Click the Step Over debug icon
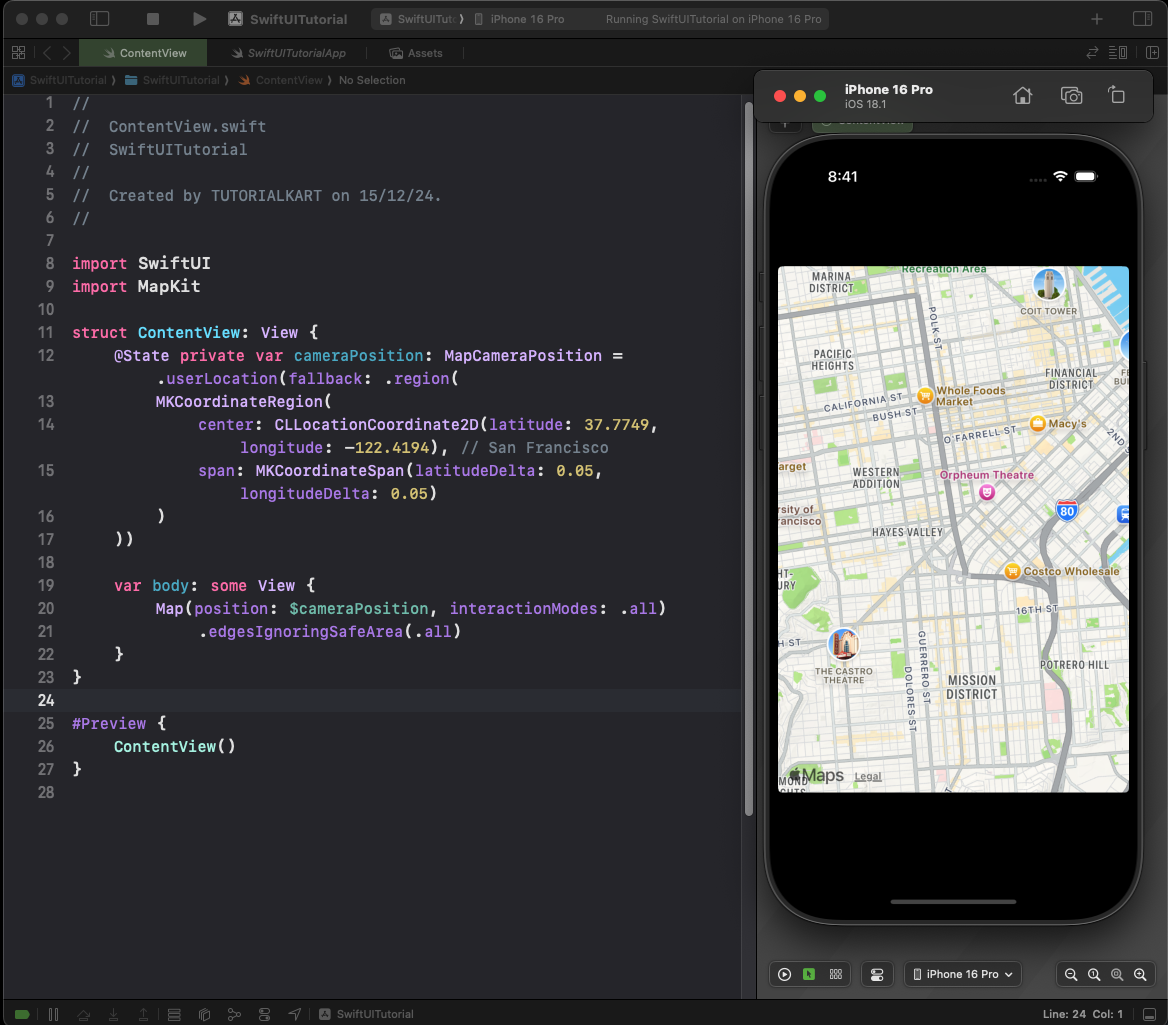This screenshot has height=1025, width=1168. pyautogui.click(x=85, y=1014)
